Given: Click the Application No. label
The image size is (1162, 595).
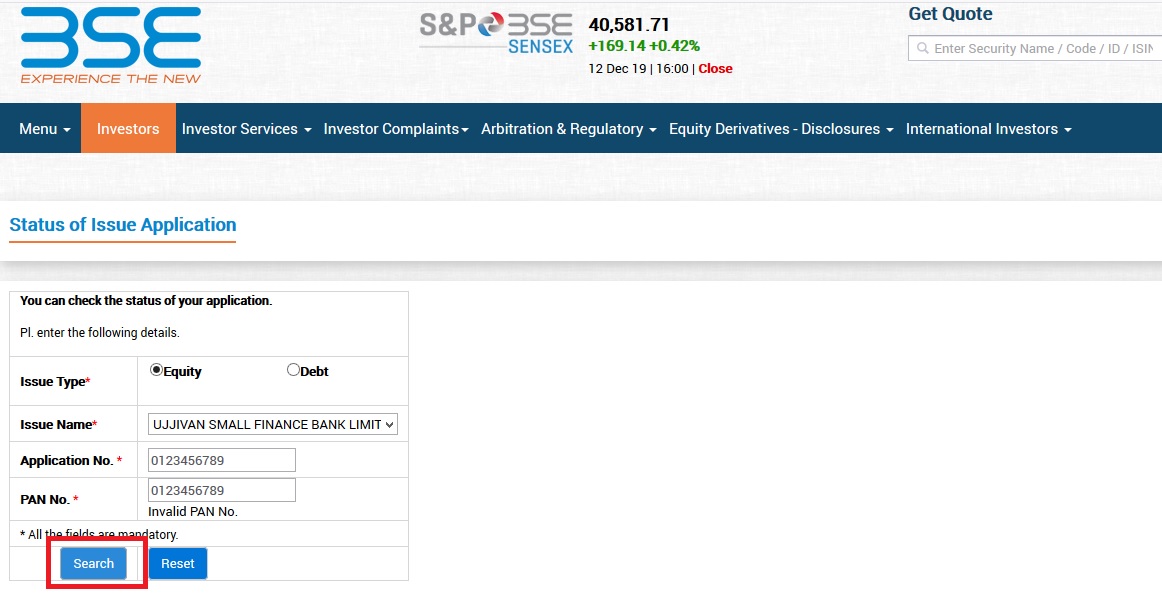Looking at the screenshot, I should coord(71,461).
